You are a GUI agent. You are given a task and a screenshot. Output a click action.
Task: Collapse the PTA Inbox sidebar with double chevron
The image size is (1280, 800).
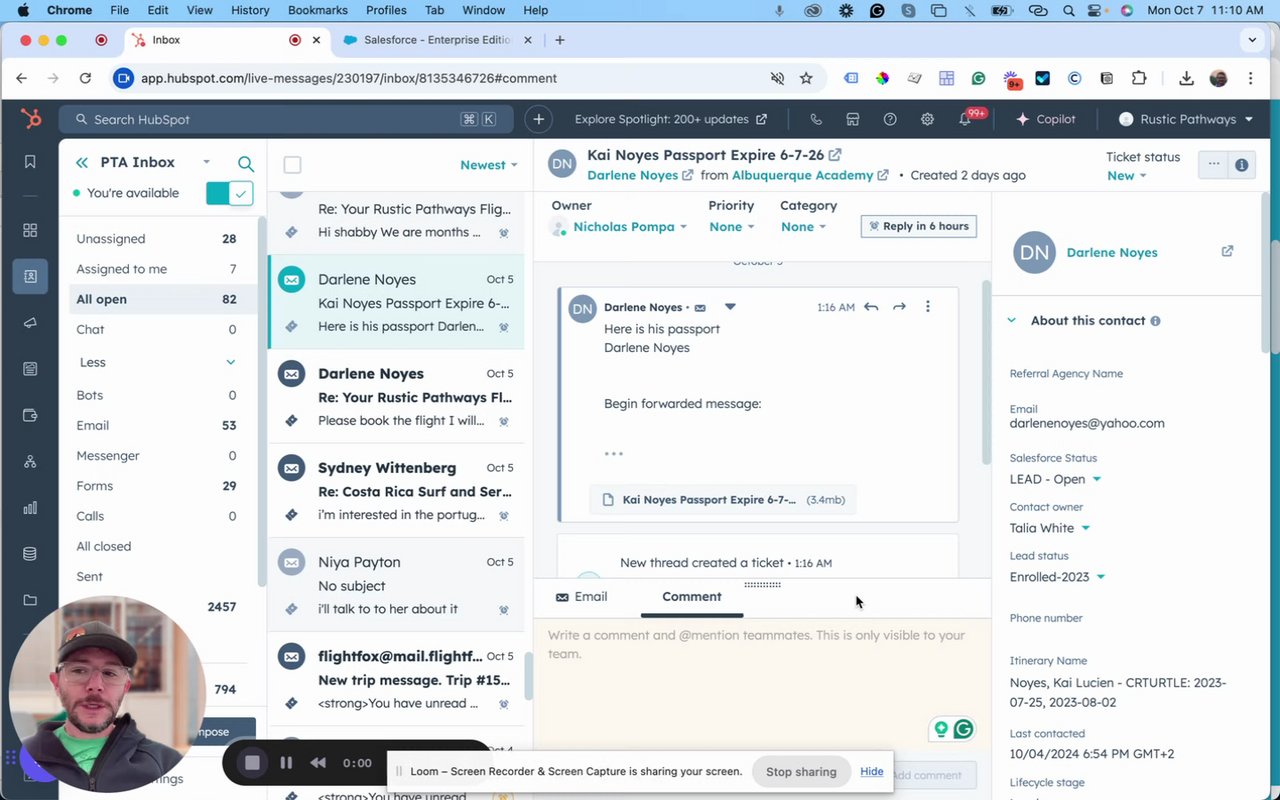pyautogui.click(x=82, y=162)
